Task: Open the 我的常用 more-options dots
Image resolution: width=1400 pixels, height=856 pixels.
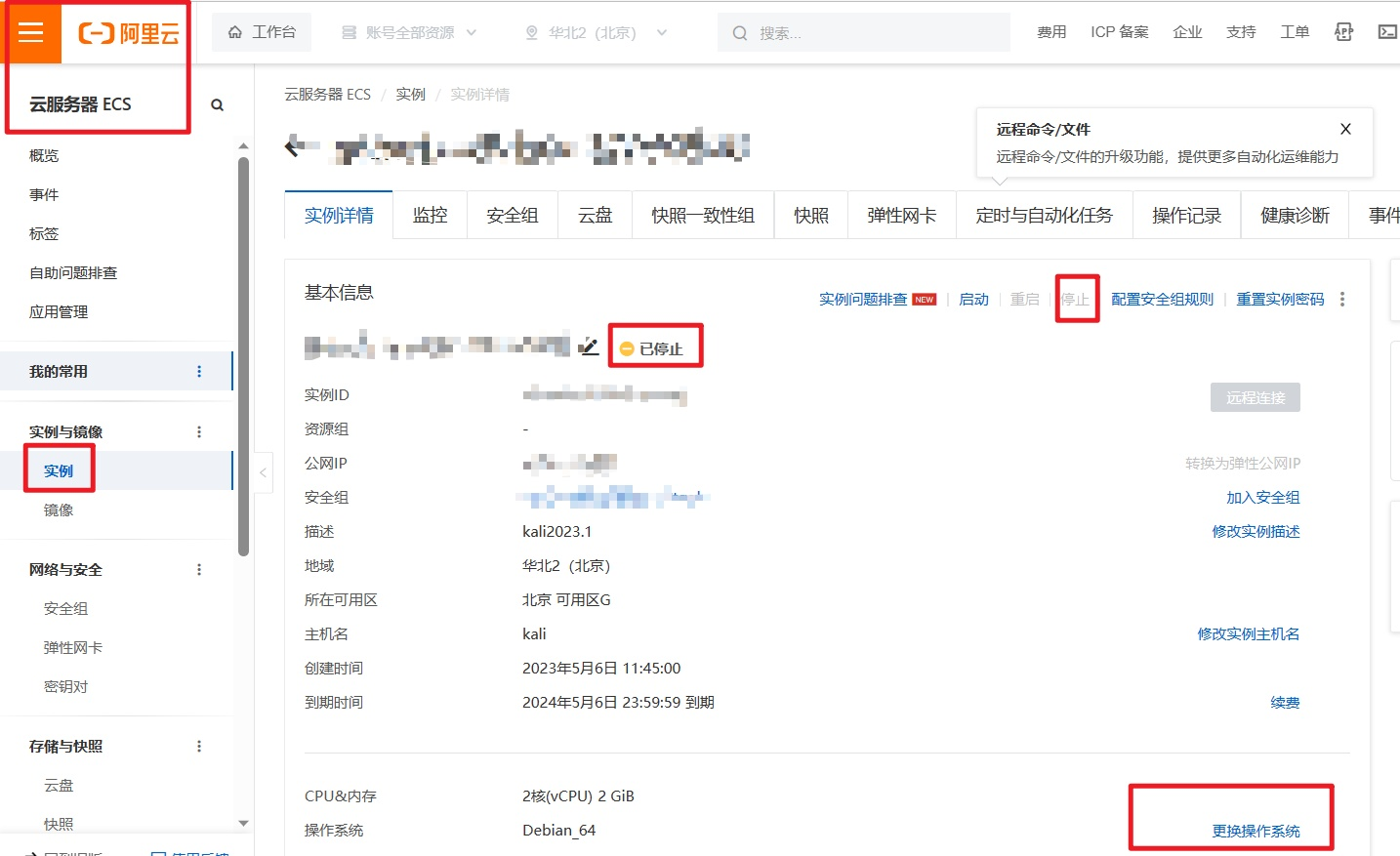Action: (x=199, y=371)
